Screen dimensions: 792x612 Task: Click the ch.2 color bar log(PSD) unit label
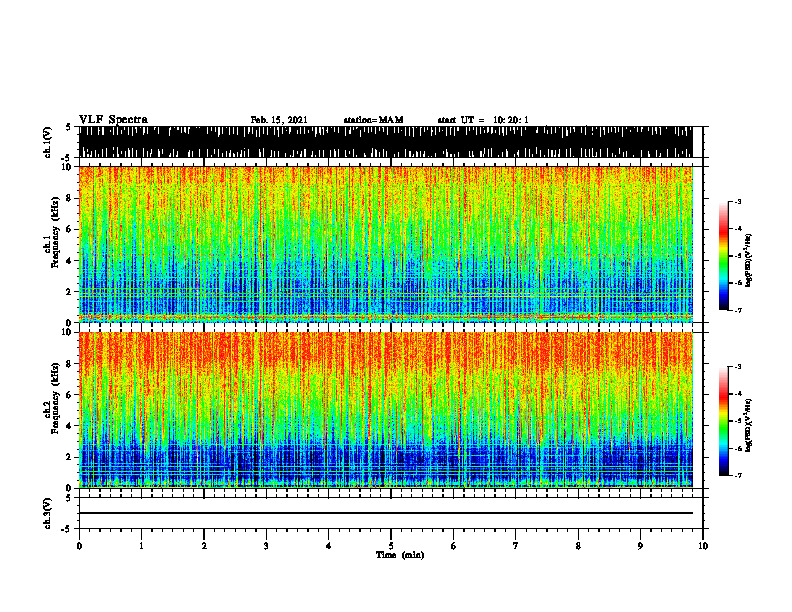[x=748, y=426]
